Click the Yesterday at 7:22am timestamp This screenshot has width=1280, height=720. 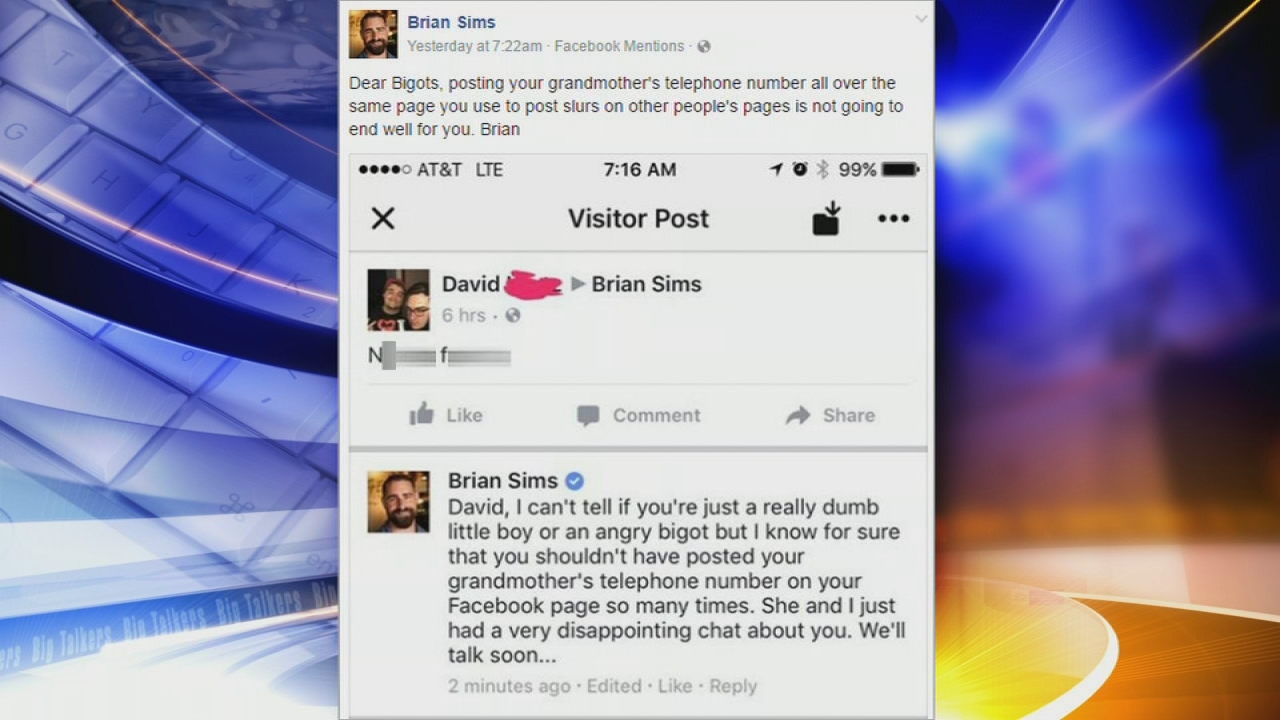[x=474, y=47]
